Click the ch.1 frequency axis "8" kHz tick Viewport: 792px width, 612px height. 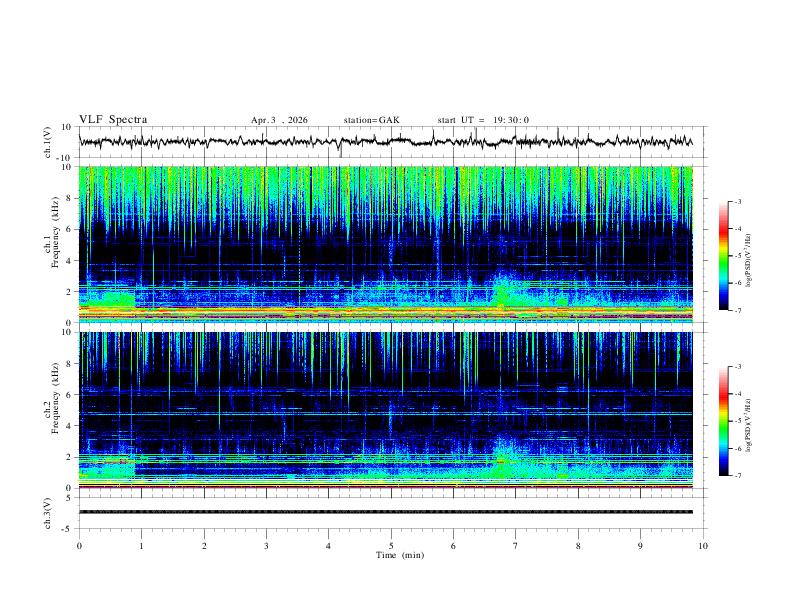69,198
